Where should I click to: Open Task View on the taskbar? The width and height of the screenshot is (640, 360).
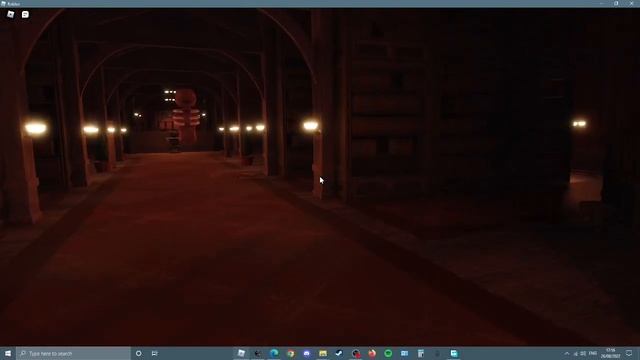pyautogui.click(x=155, y=353)
